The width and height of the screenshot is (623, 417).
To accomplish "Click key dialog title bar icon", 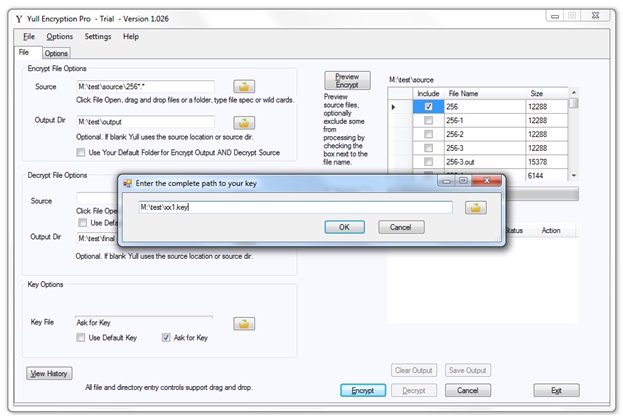I will click(x=128, y=185).
